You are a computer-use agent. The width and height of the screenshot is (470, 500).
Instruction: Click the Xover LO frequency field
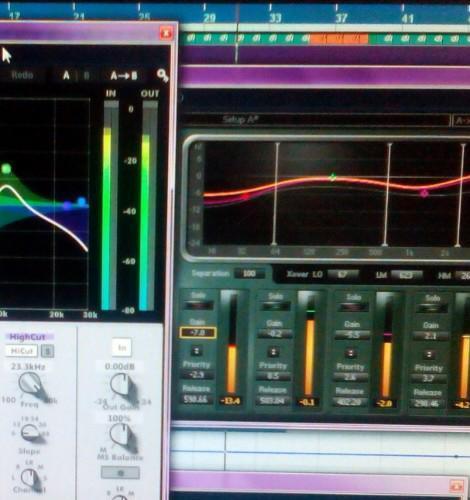[342, 275]
